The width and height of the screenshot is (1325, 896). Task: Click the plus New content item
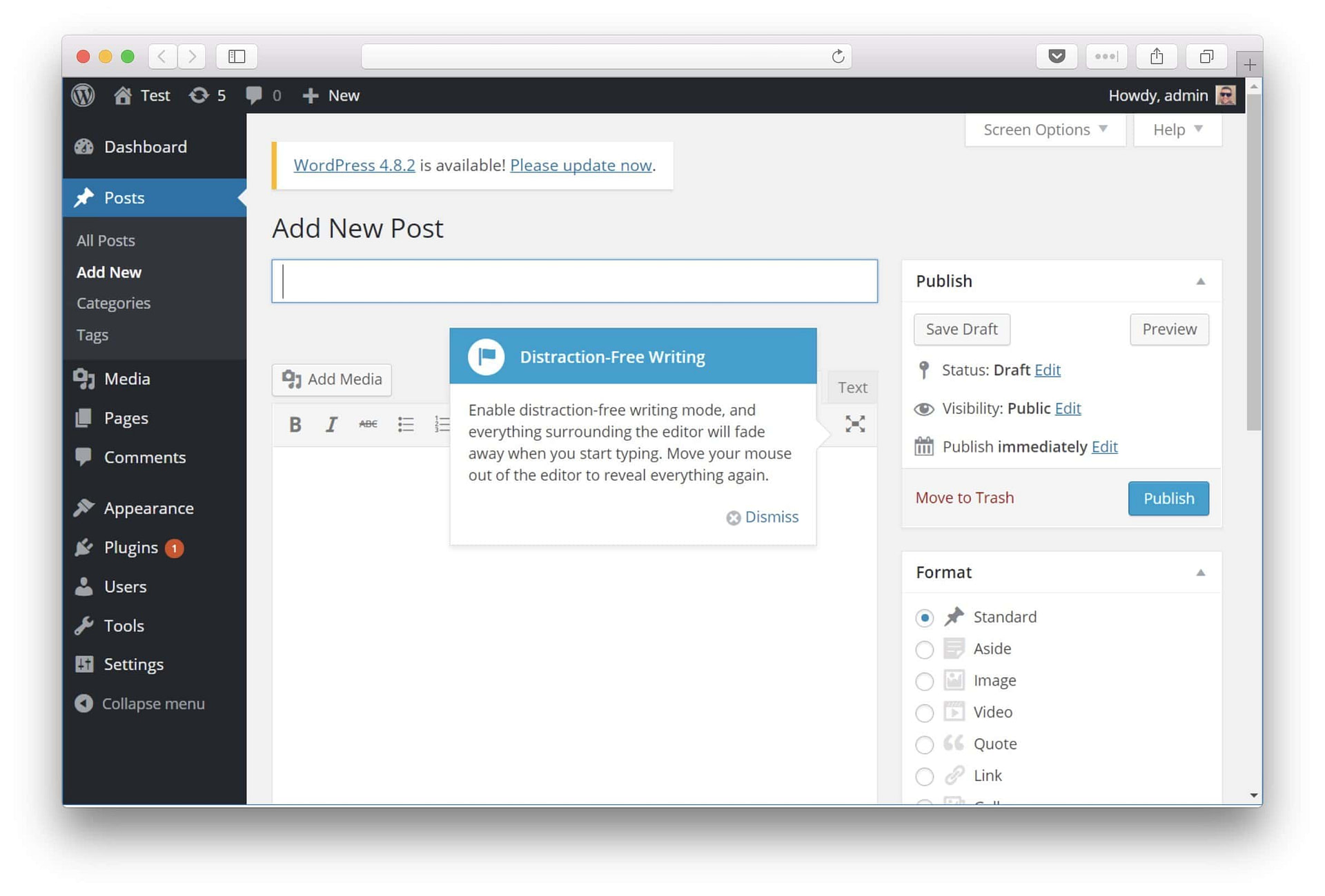pos(331,95)
